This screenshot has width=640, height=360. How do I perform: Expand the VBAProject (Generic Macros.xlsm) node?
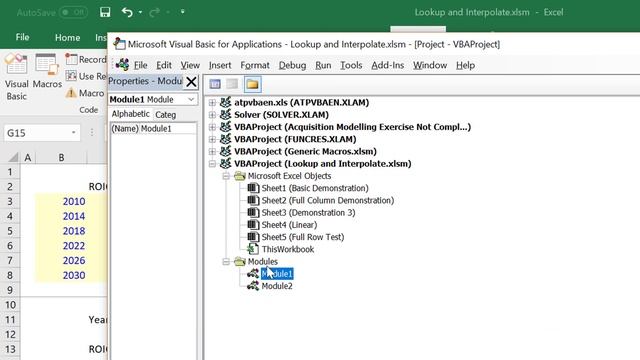tap(212, 151)
